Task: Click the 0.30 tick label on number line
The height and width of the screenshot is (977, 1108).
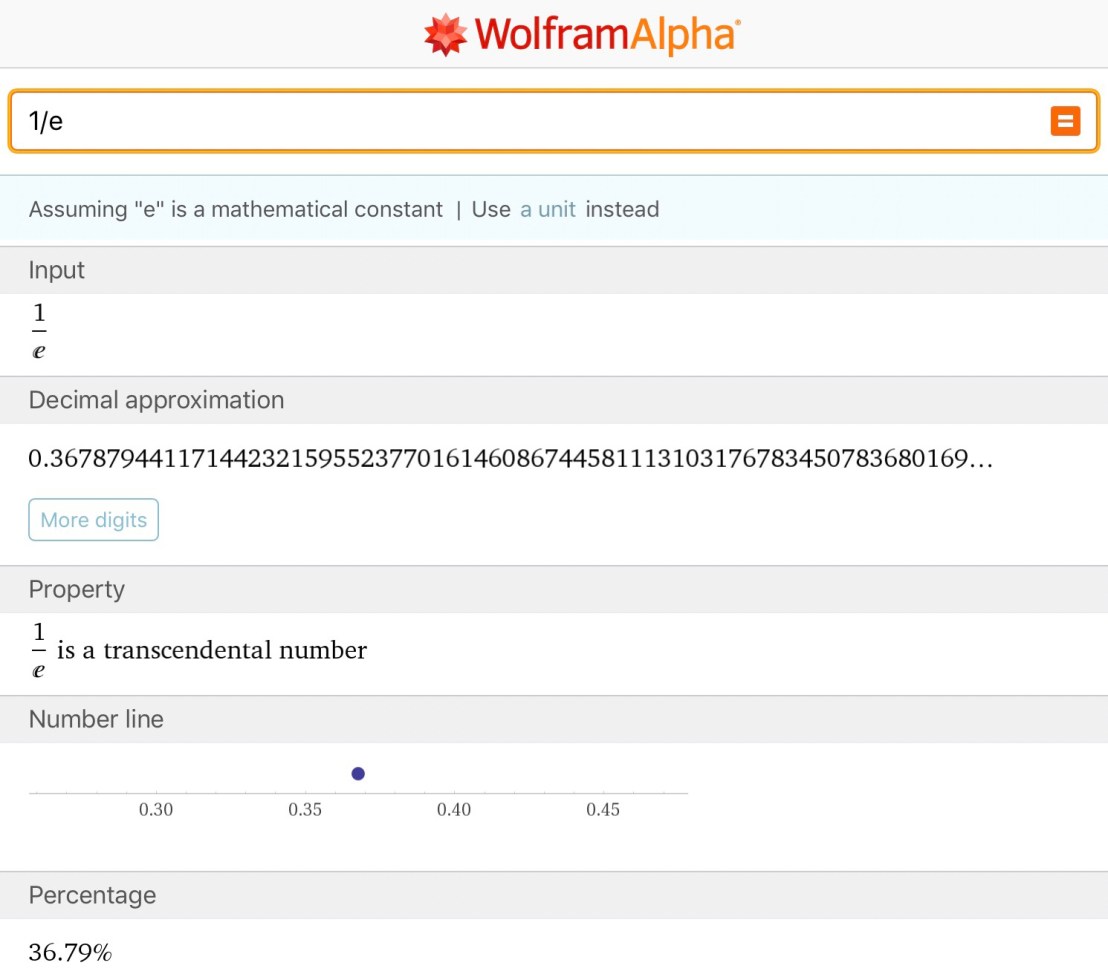Action: (156, 810)
